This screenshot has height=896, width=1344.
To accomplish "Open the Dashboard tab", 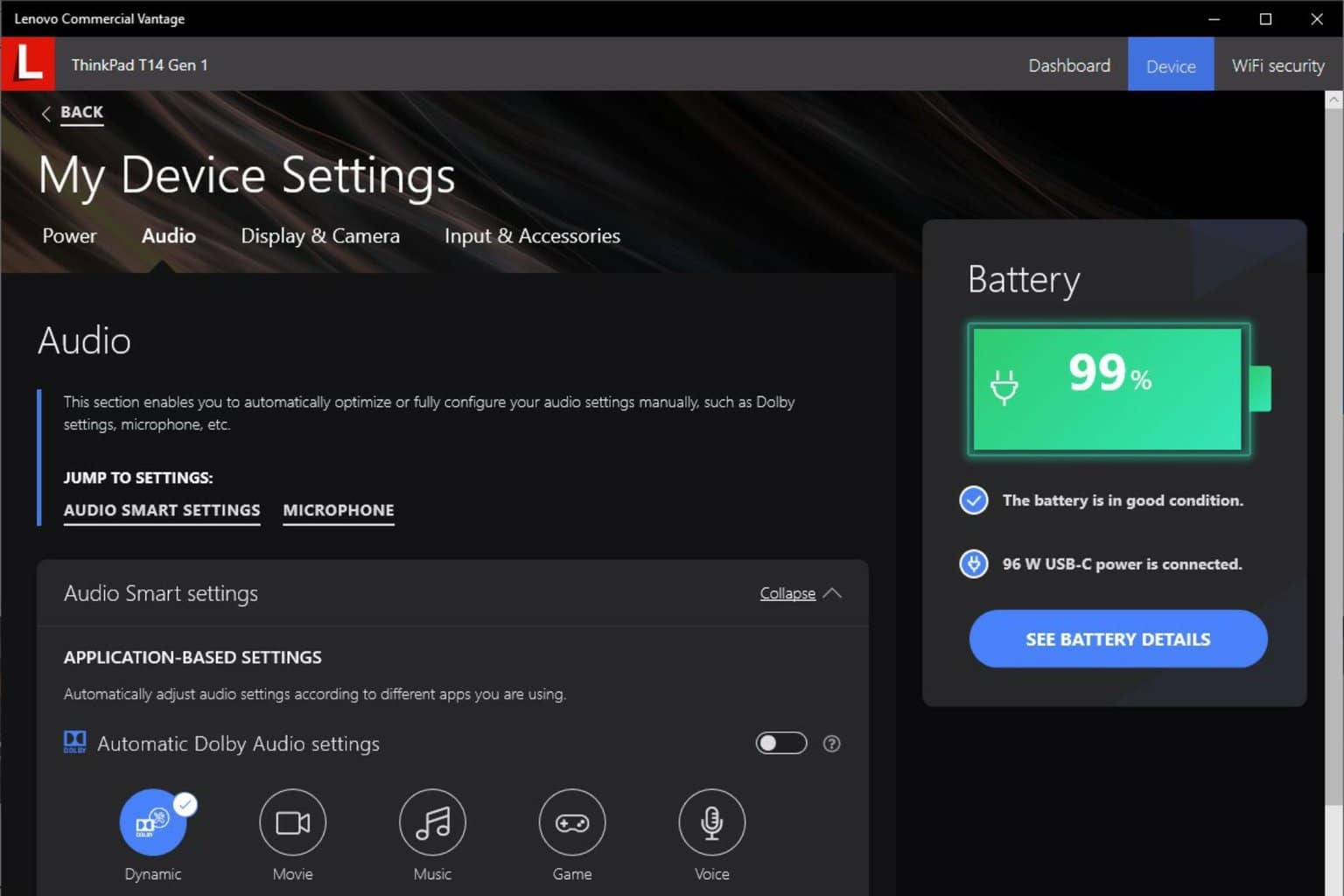I will [1069, 66].
